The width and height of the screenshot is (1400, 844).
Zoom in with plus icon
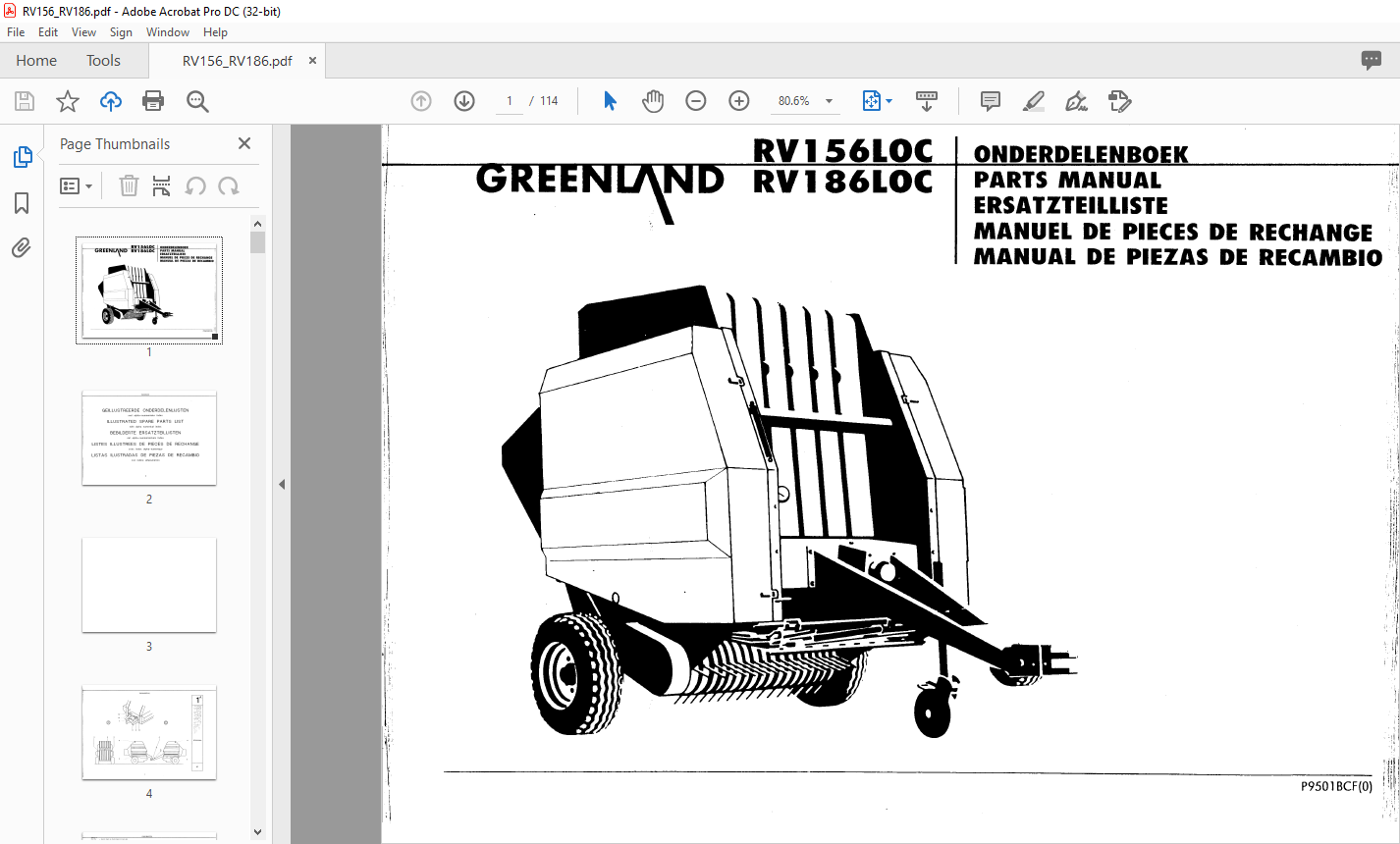coord(739,101)
